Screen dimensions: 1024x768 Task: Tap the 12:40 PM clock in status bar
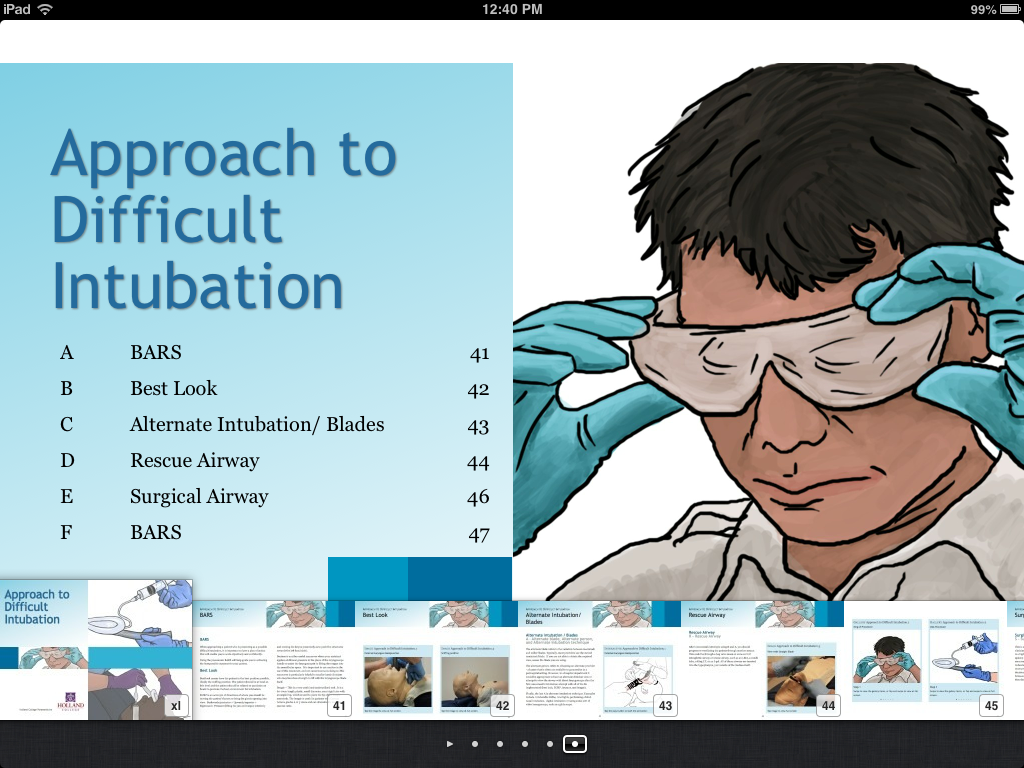[512, 9]
